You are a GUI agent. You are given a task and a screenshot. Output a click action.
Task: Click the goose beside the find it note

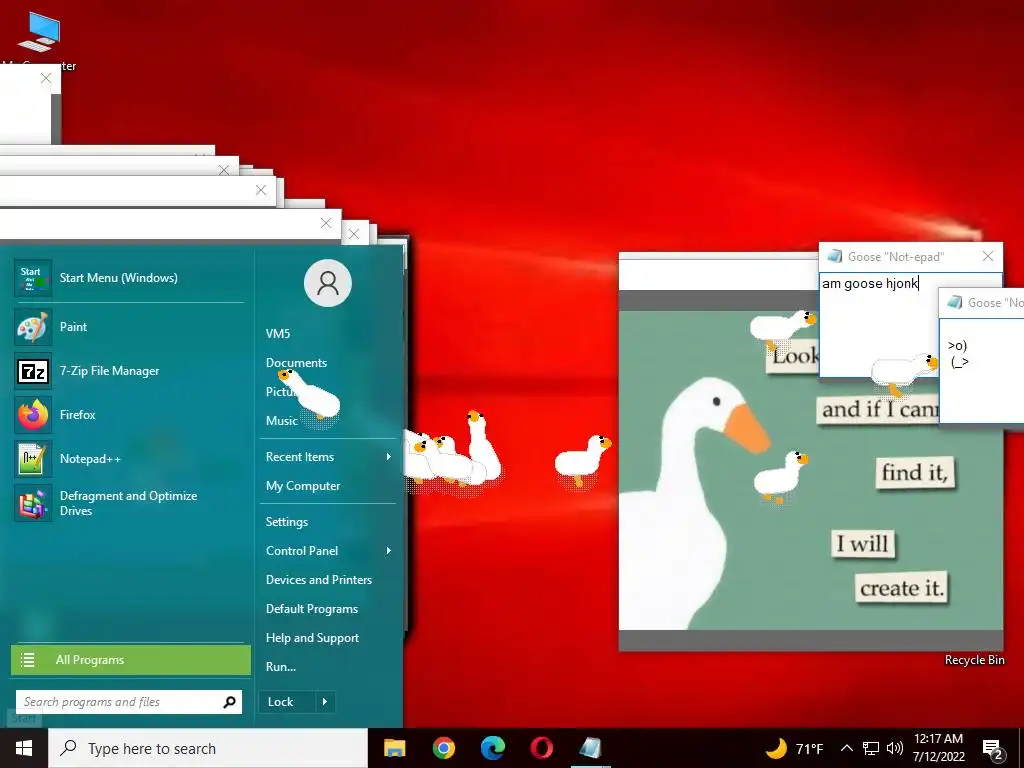781,477
